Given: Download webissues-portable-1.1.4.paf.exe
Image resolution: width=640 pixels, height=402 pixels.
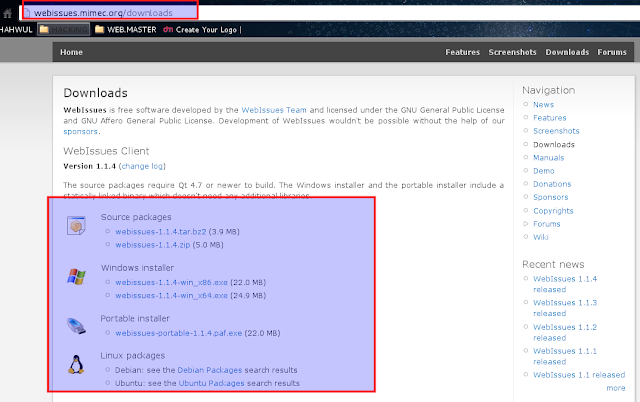Looking at the screenshot, I should [x=178, y=333].
